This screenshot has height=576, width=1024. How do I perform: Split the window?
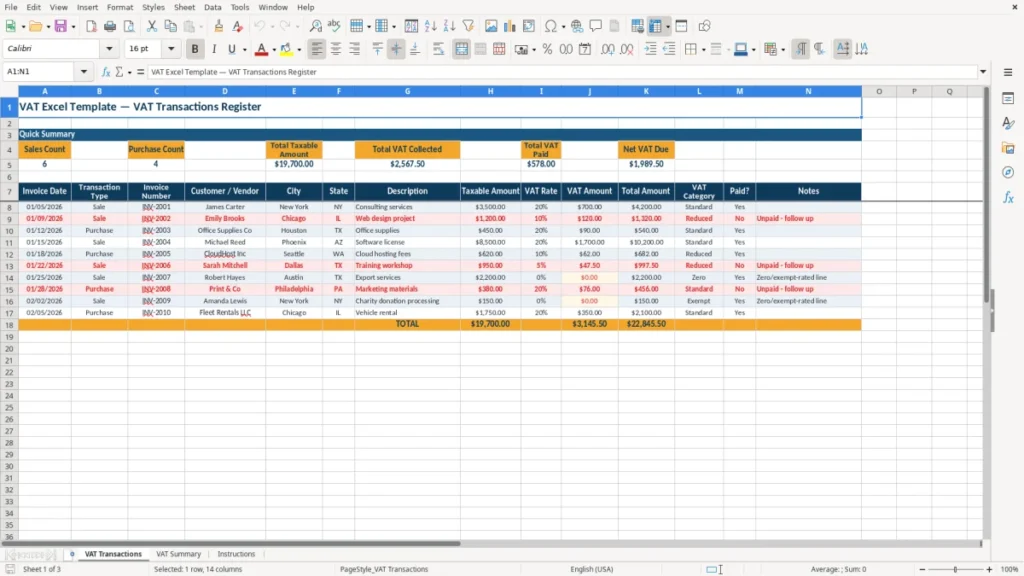click(x=681, y=26)
